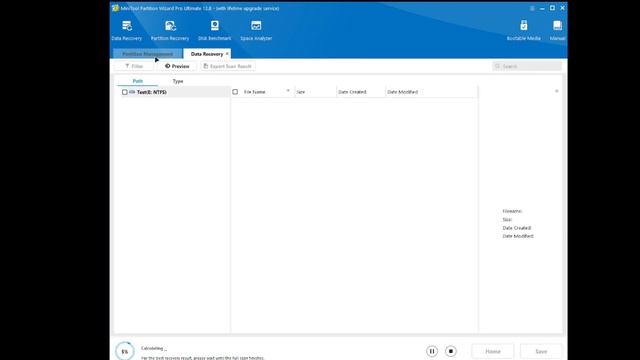Pause the running scan
Viewport: 640px width, 360px height.
[432, 351]
